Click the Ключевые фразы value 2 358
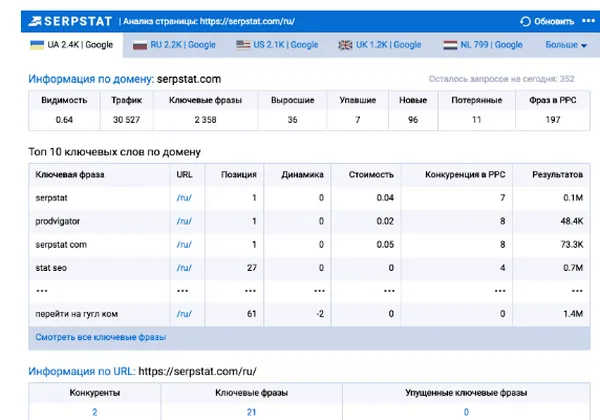600x420 pixels. coord(205,120)
